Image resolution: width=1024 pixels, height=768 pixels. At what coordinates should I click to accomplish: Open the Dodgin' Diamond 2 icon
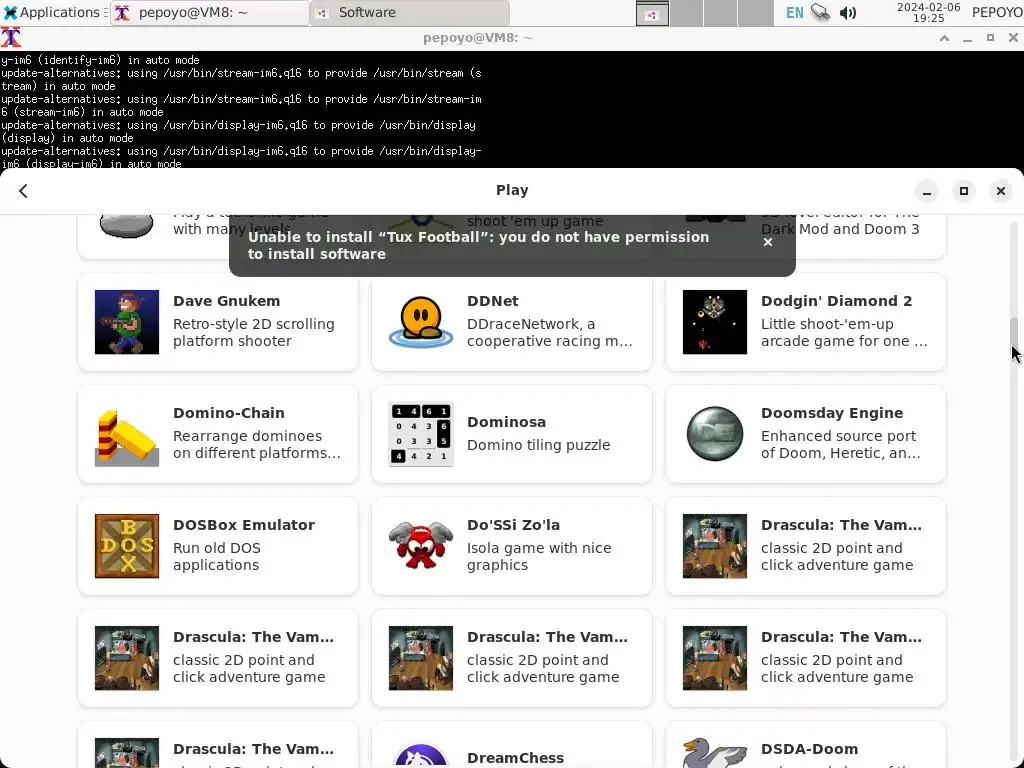(714, 322)
